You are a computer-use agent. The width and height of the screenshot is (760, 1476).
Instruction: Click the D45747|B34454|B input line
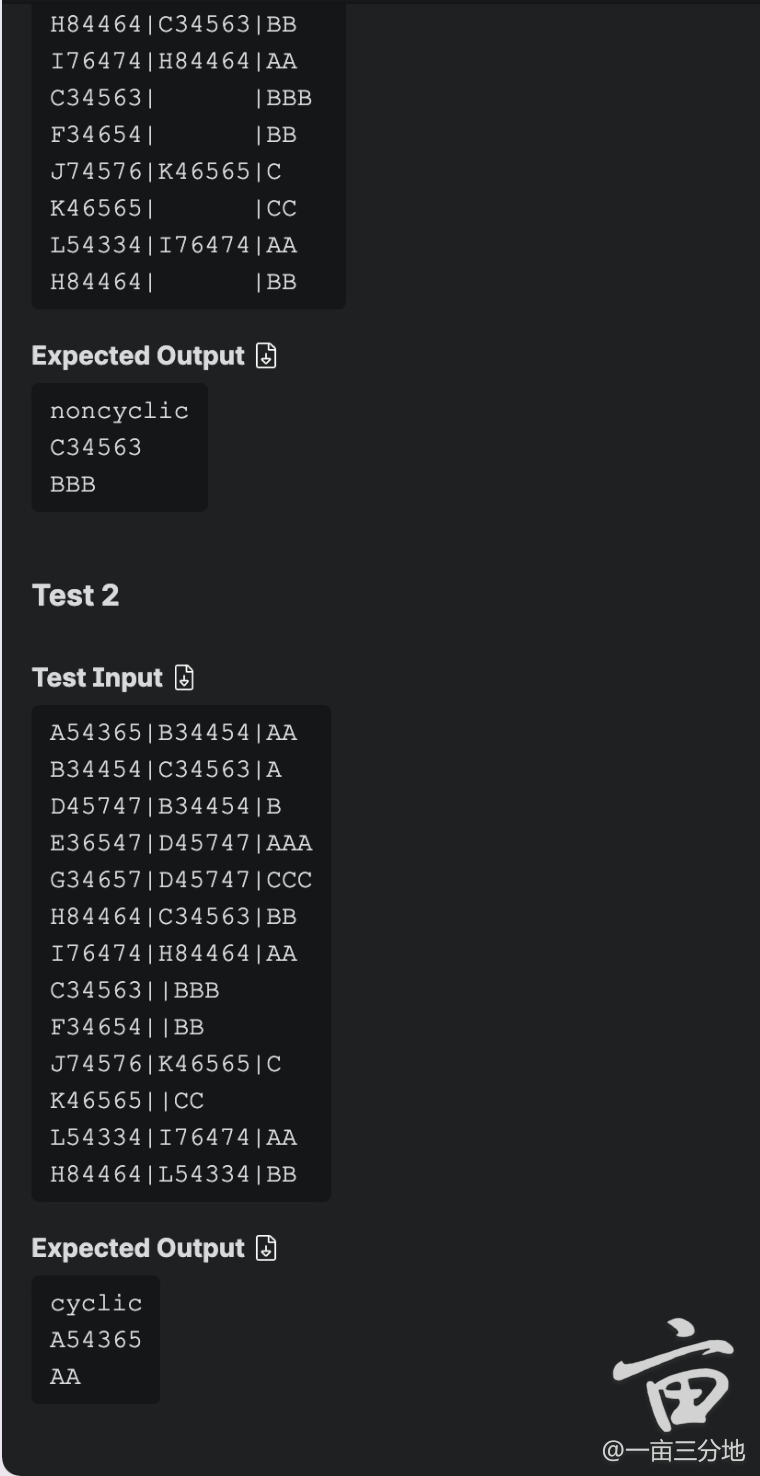[x=166, y=806]
